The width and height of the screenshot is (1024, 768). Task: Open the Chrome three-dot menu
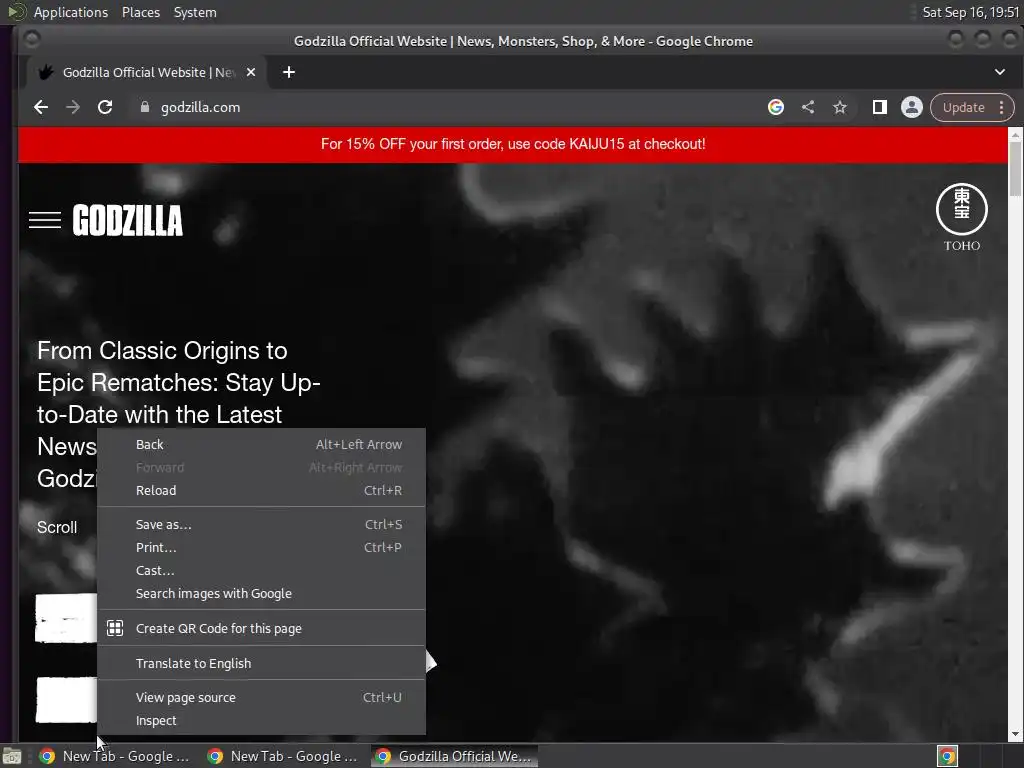(x=1001, y=107)
